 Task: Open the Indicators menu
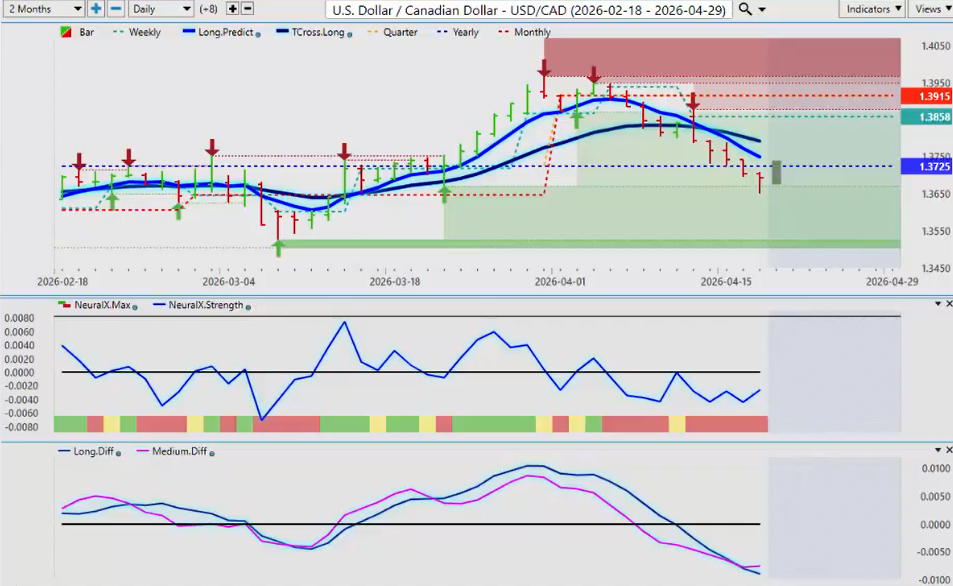(872, 9)
